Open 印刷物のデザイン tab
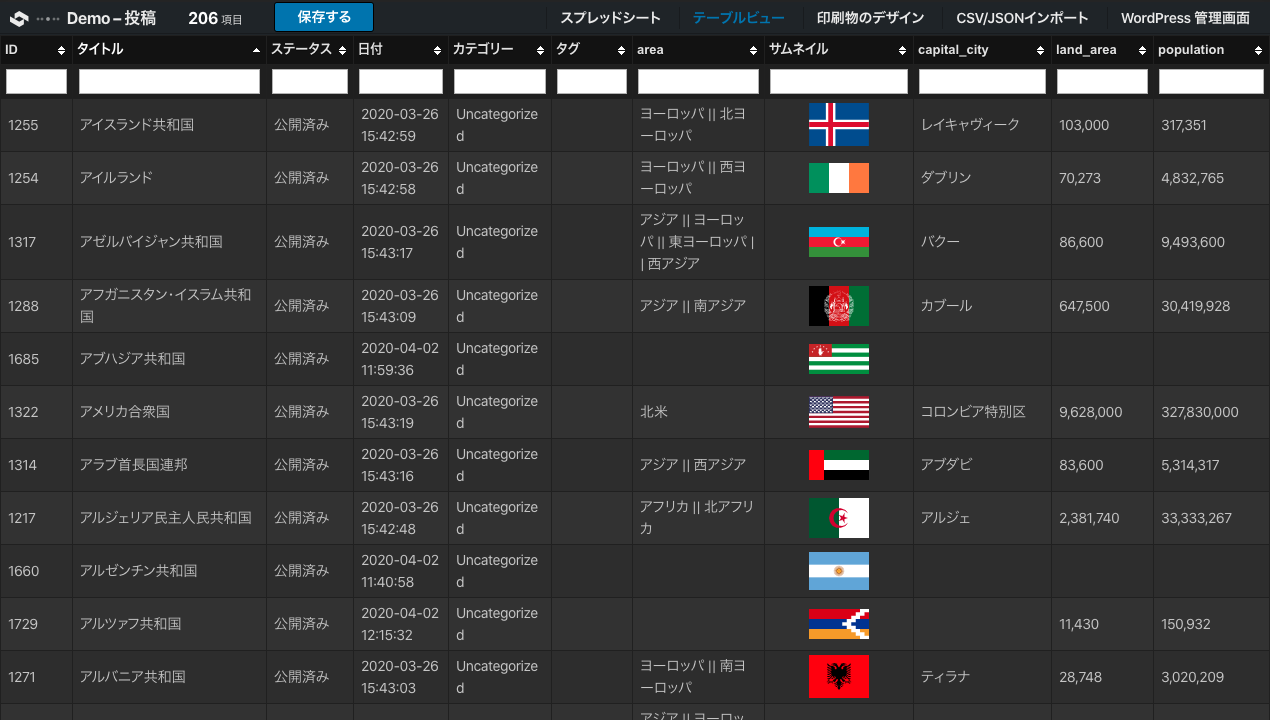 coord(870,18)
